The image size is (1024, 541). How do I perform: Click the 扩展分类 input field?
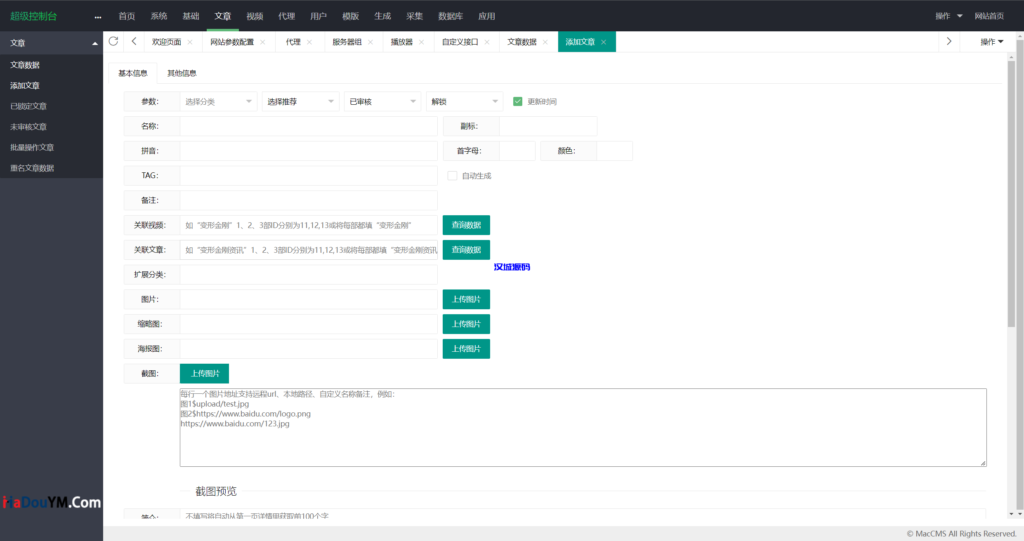point(308,274)
